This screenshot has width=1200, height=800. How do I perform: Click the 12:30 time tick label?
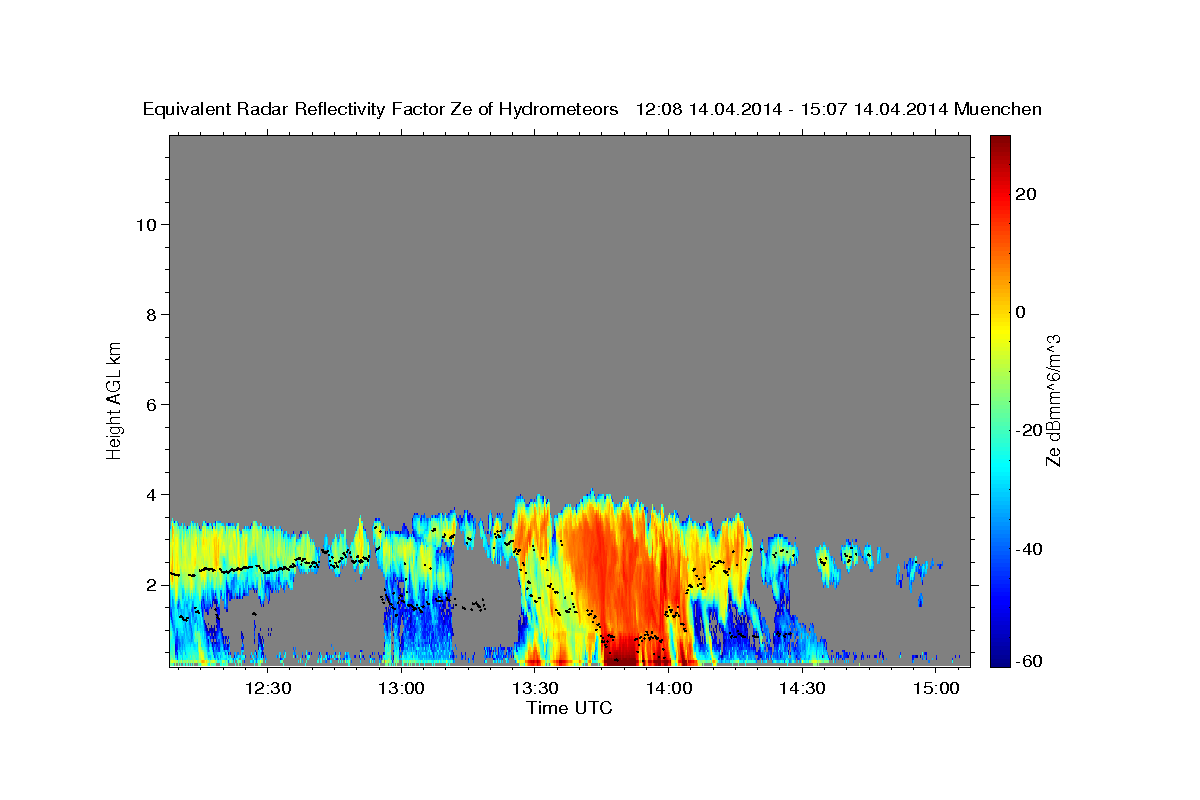coord(269,688)
